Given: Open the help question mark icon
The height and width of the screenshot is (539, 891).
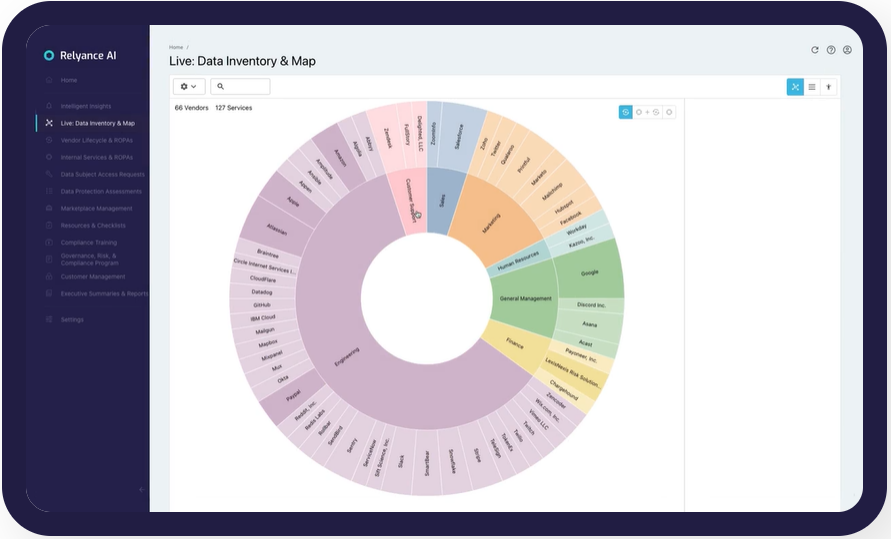Looking at the screenshot, I should [x=831, y=50].
